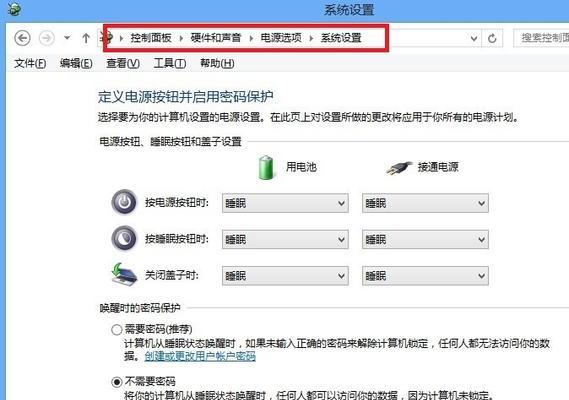Open the 工具(T) menu
The height and width of the screenshot is (400, 569).
pos(170,64)
